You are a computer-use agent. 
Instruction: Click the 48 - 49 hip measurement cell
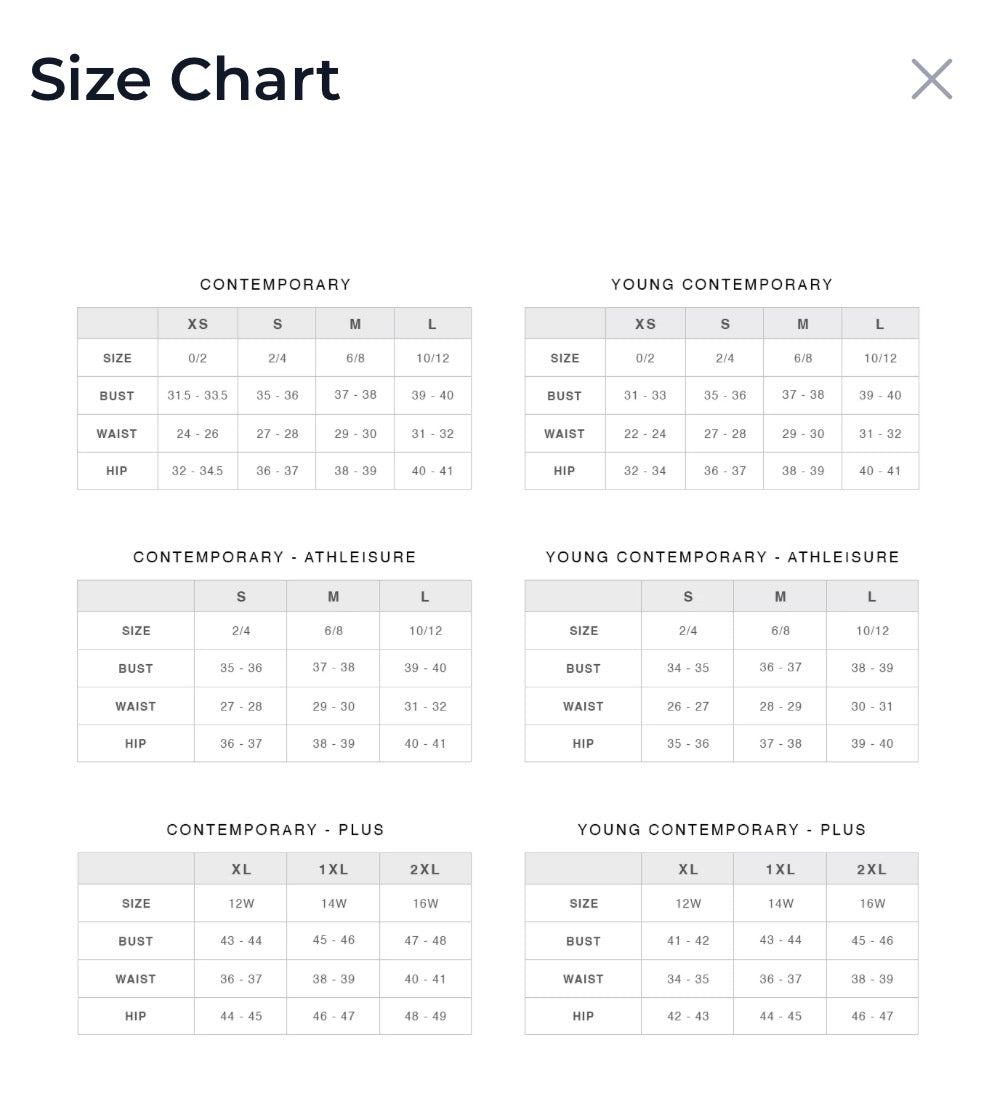tap(425, 1016)
